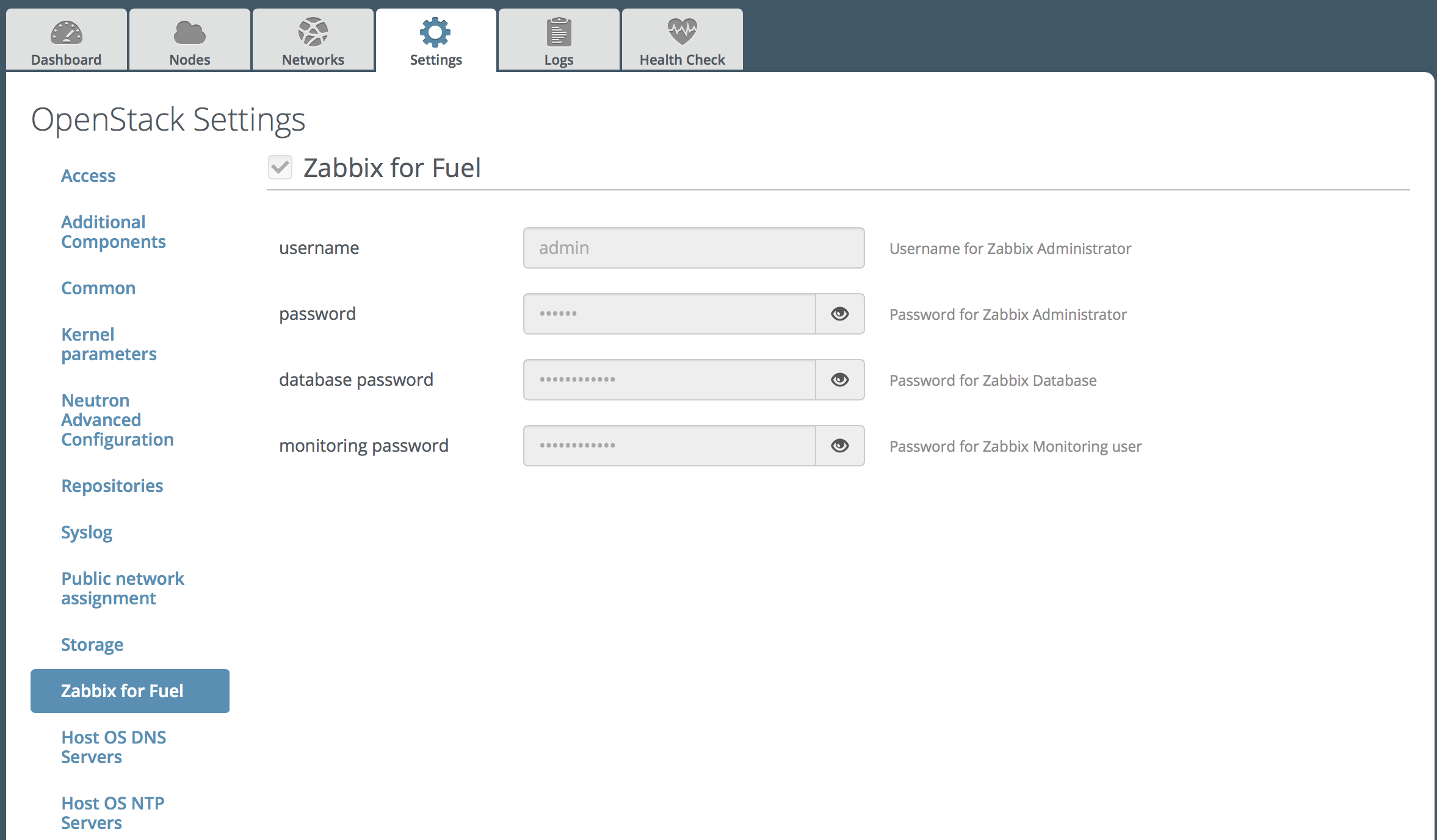The width and height of the screenshot is (1437, 840).
Task: Open Additional Components settings
Action: [x=114, y=232]
